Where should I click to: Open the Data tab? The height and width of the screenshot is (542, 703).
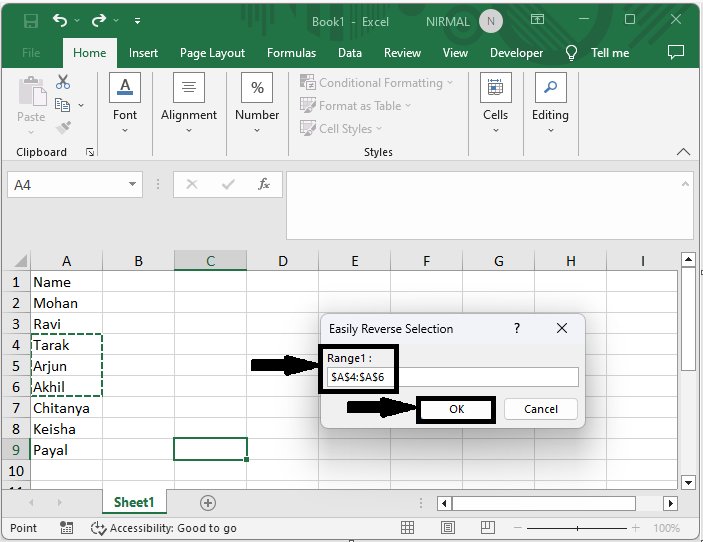350,53
